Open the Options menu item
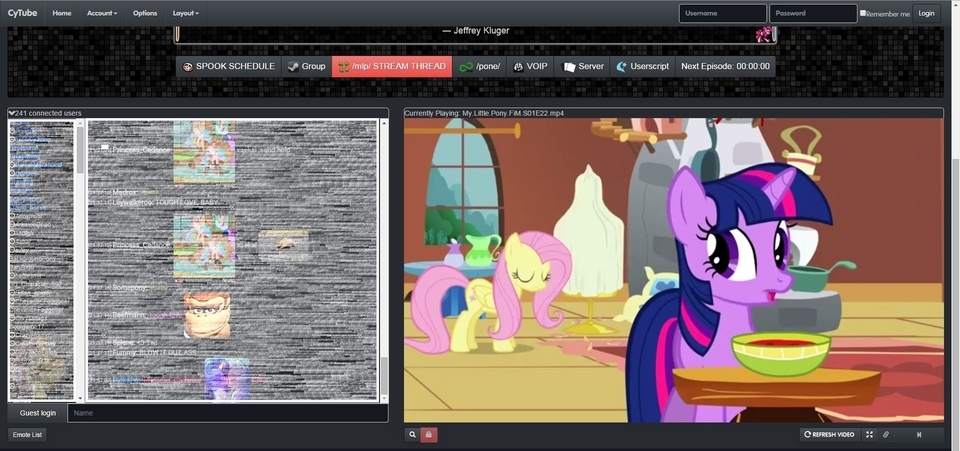Viewport: 960px width, 451px height. point(145,13)
